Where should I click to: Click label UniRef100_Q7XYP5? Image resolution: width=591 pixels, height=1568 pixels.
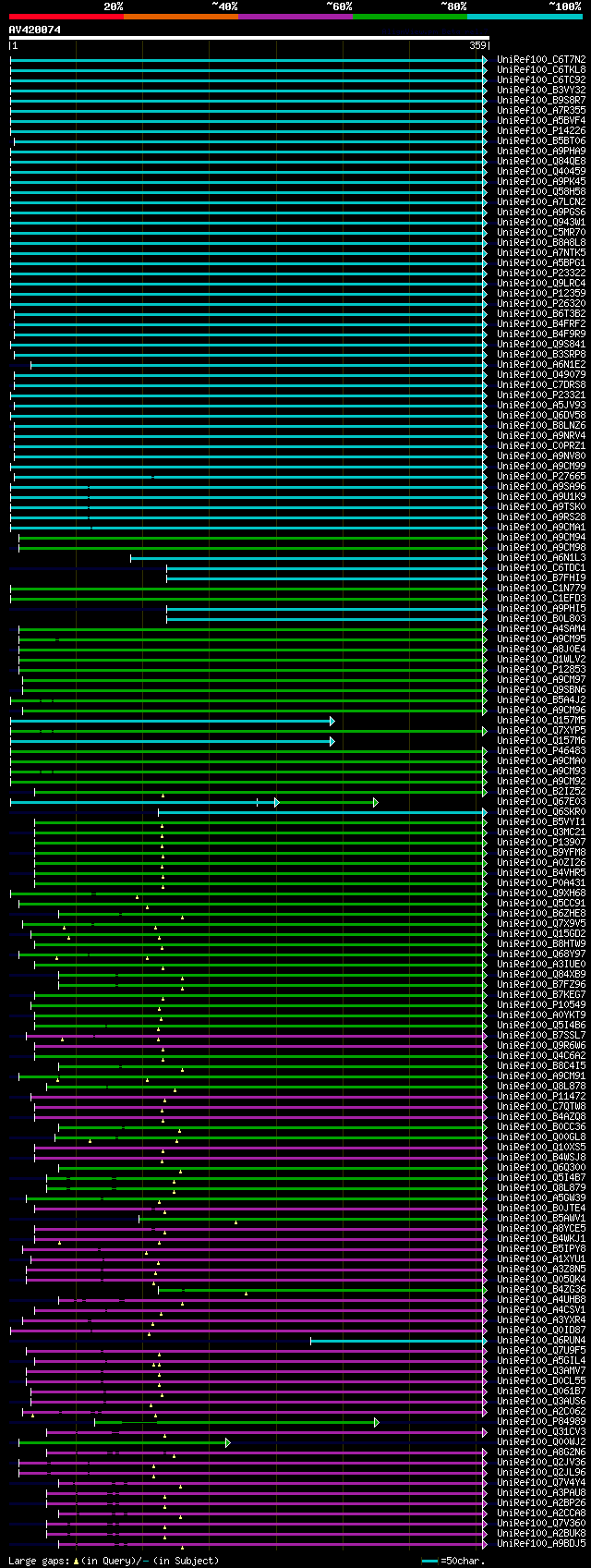point(541,730)
